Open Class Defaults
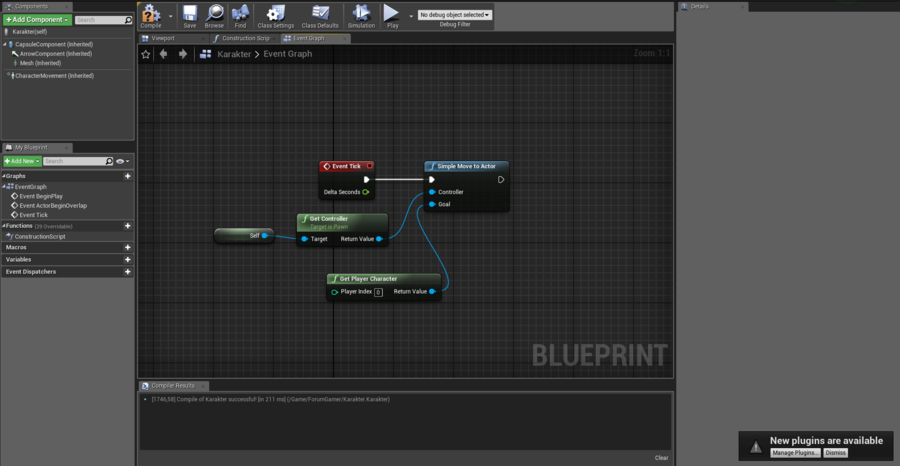The width and height of the screenshot is (900, 466). pos(320,16)
